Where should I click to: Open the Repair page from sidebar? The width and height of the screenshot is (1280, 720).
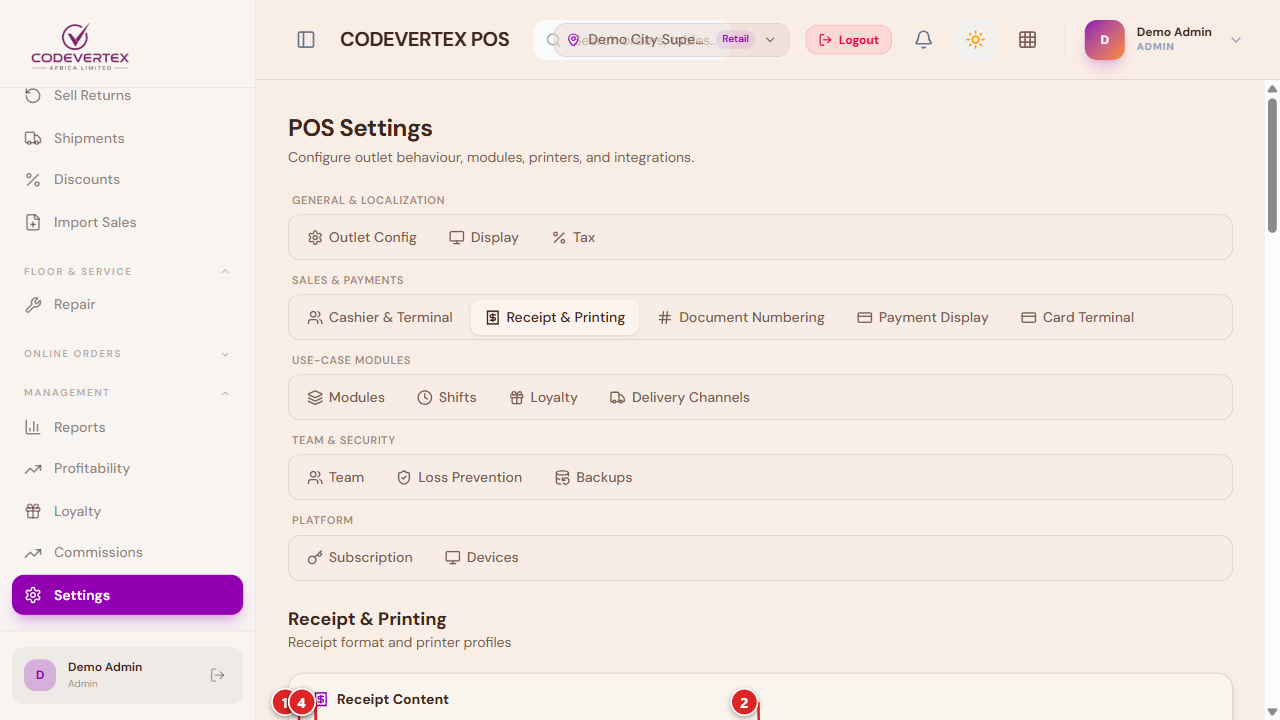point(127,304)
